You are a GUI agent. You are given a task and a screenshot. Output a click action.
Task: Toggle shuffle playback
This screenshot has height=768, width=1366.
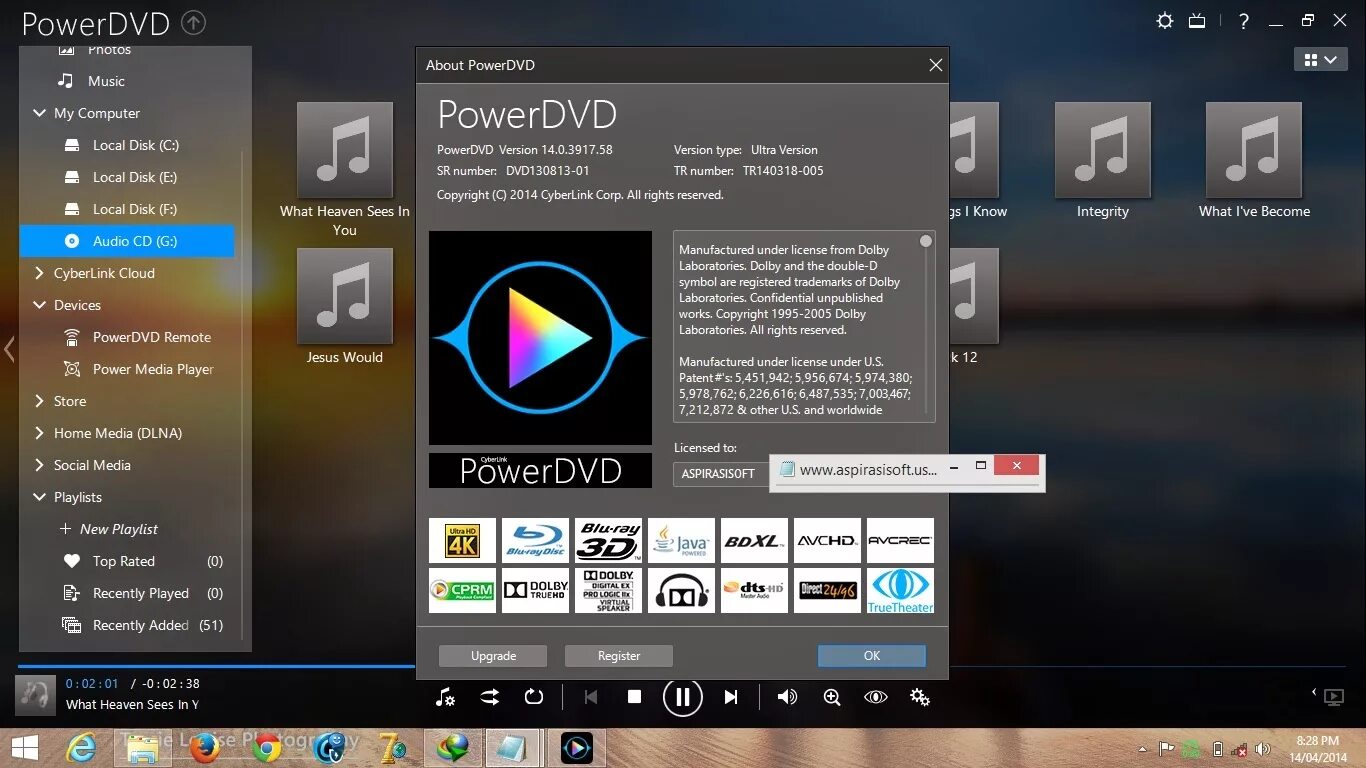coord(489,697)
